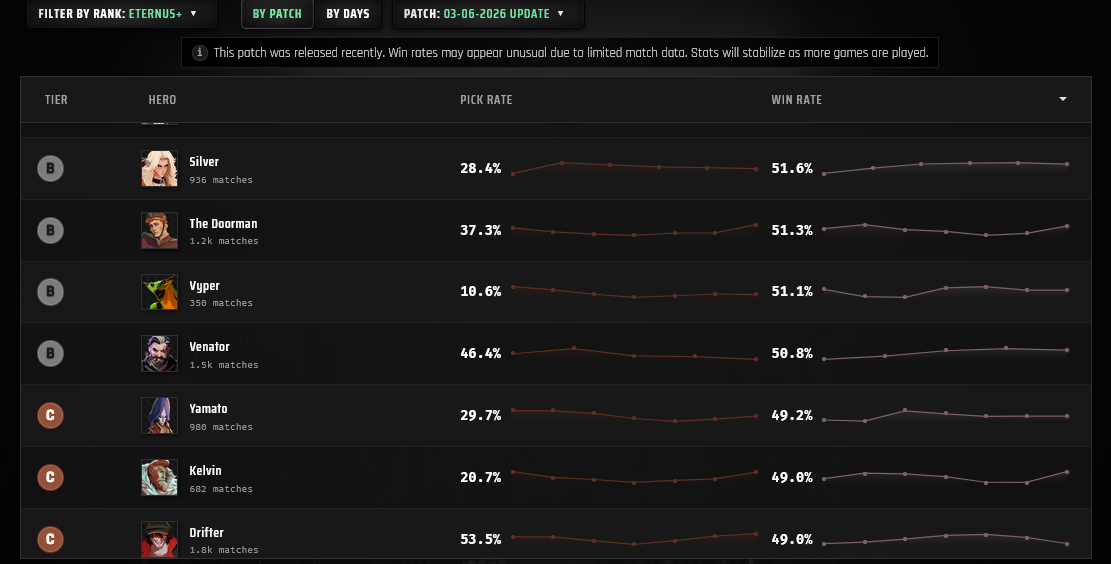1111x564 pixels.
Task: Click Drifter's 53.5% pick rate value
Action: 480,539
